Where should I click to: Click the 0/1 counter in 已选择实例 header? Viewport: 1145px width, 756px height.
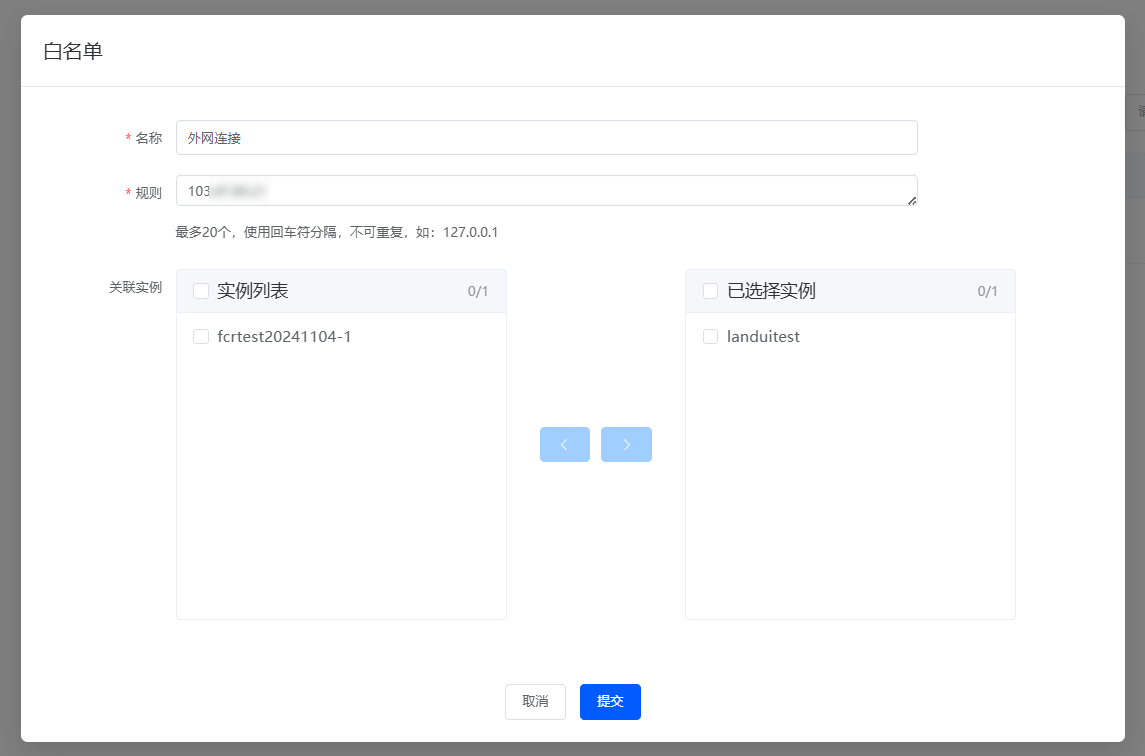click(987, 292)
